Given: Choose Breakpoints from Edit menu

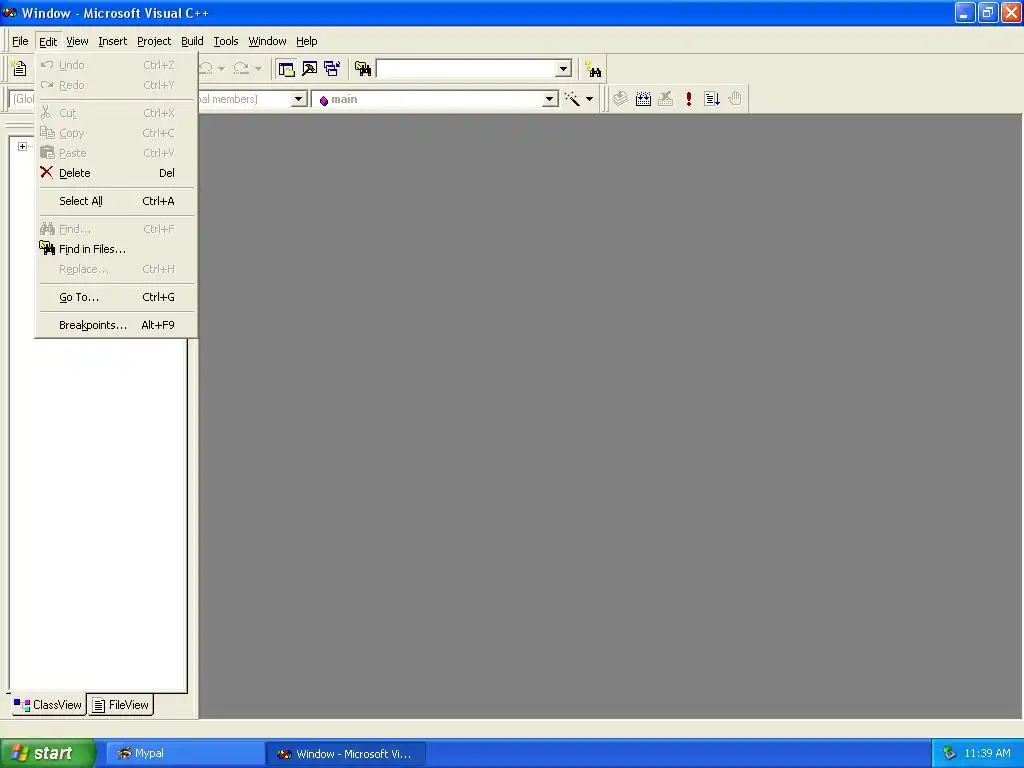Looking at the screenshot, I should 116,325.
